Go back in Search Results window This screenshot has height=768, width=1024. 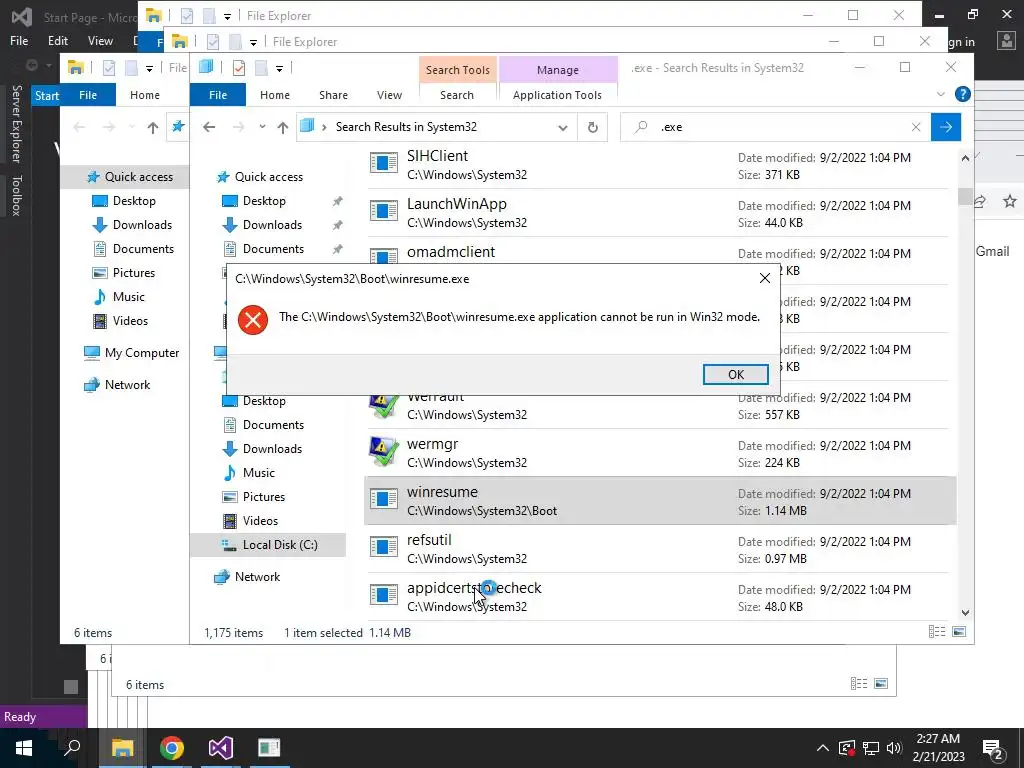[x=209, y=127]
